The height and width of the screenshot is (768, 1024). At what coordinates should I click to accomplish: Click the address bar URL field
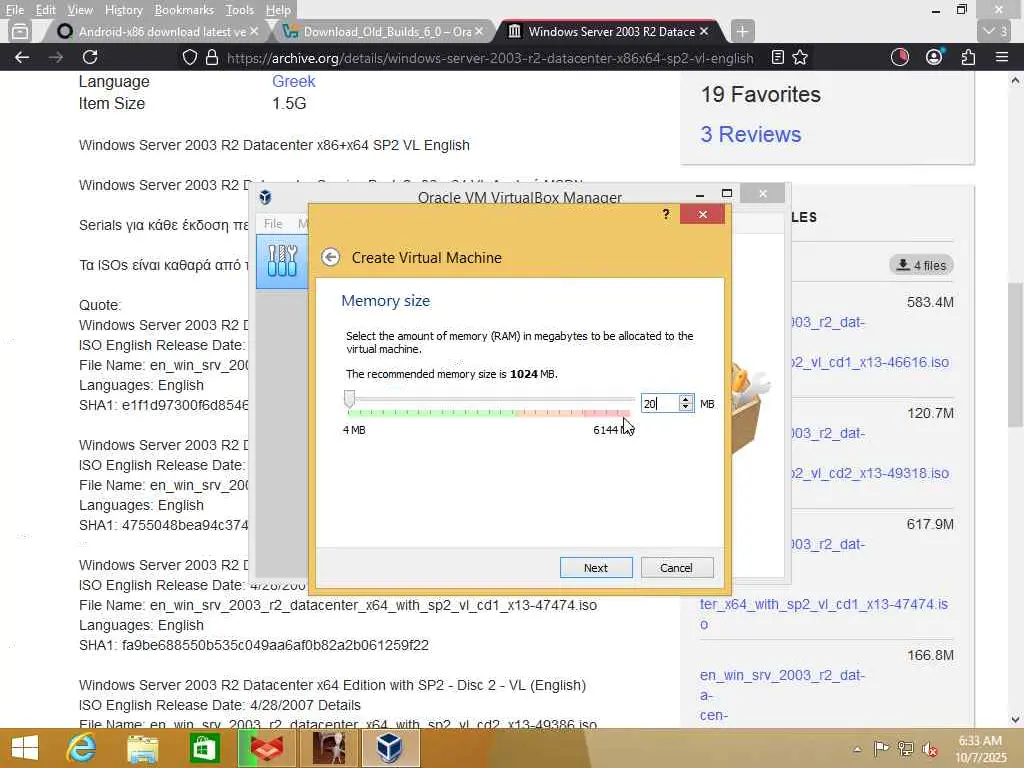click(x=490, y=57)
